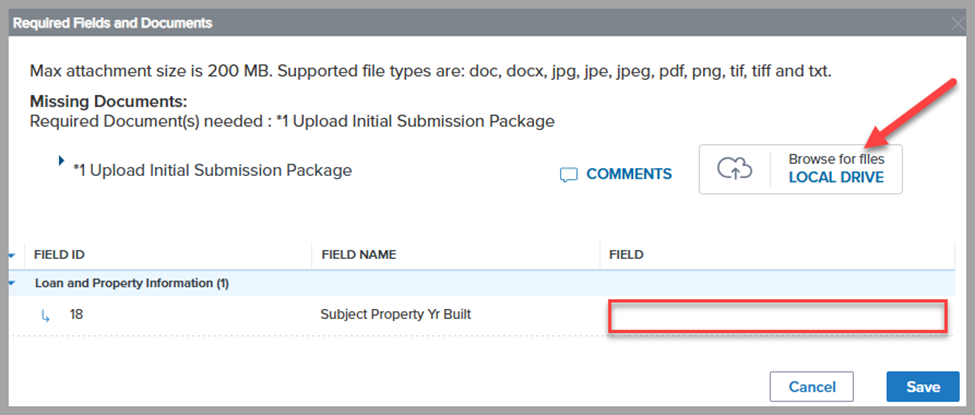This screenshot has height=415, width=975.
Task: Toggle the triangle left of FIELD ID header
Action: tap(11, 255)
